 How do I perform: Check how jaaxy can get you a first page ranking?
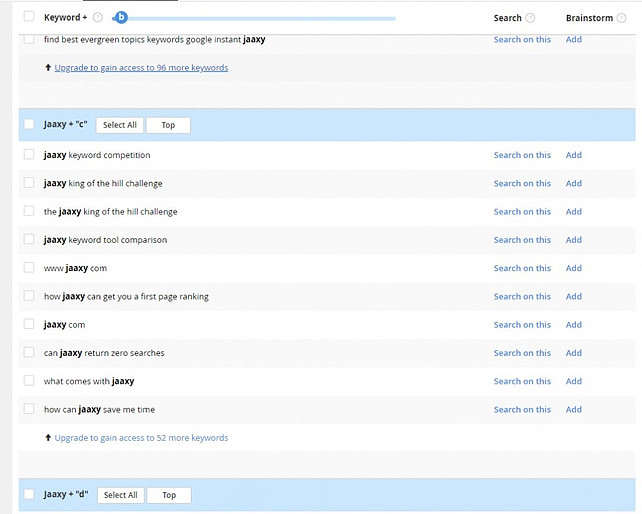(29, 296)
